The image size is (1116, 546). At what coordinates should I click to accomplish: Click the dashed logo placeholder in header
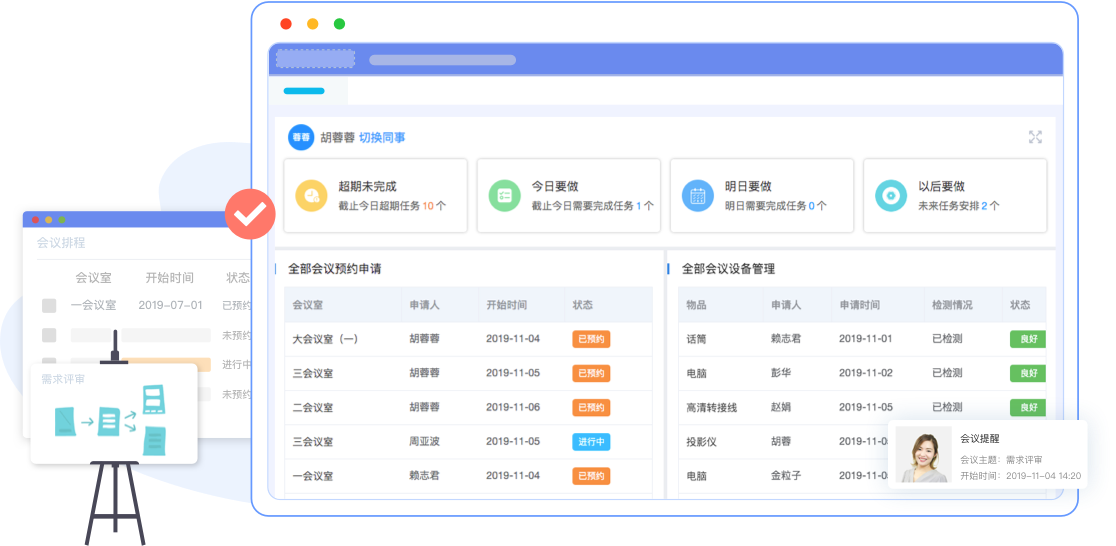(315, 58)
